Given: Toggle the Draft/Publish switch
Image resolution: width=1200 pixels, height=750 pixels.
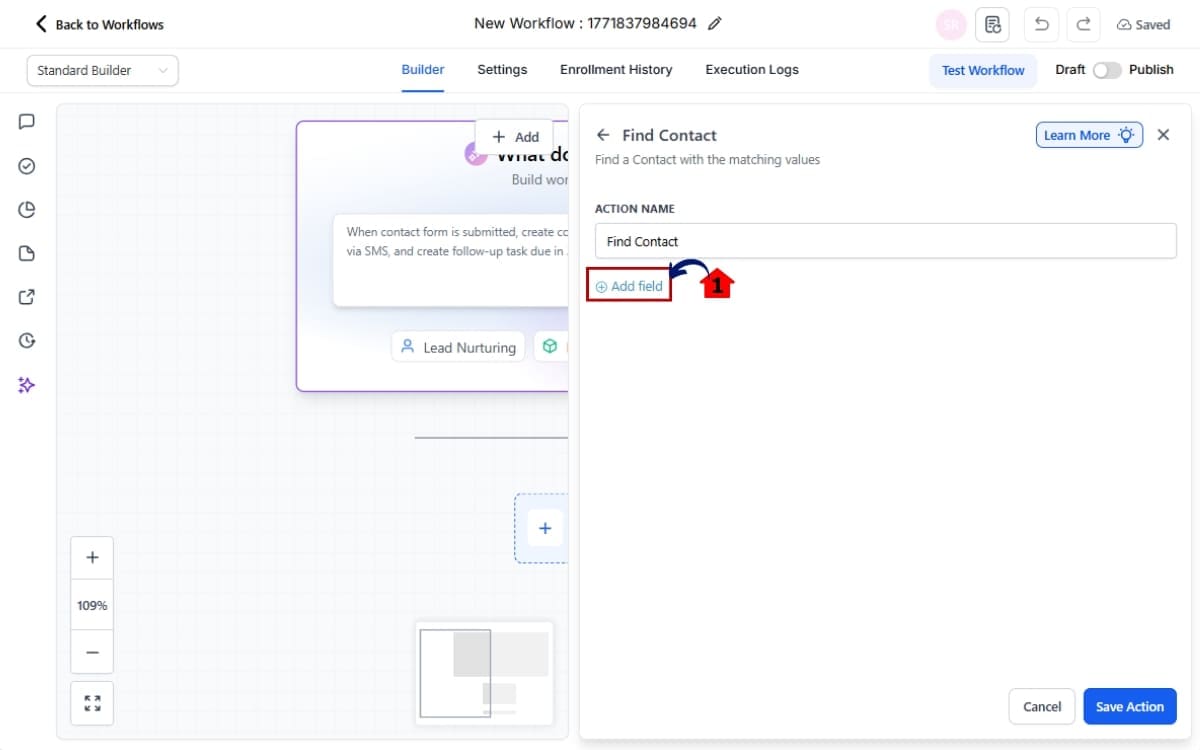Looking at the screenshot, I should click(x=1106, y=70).
